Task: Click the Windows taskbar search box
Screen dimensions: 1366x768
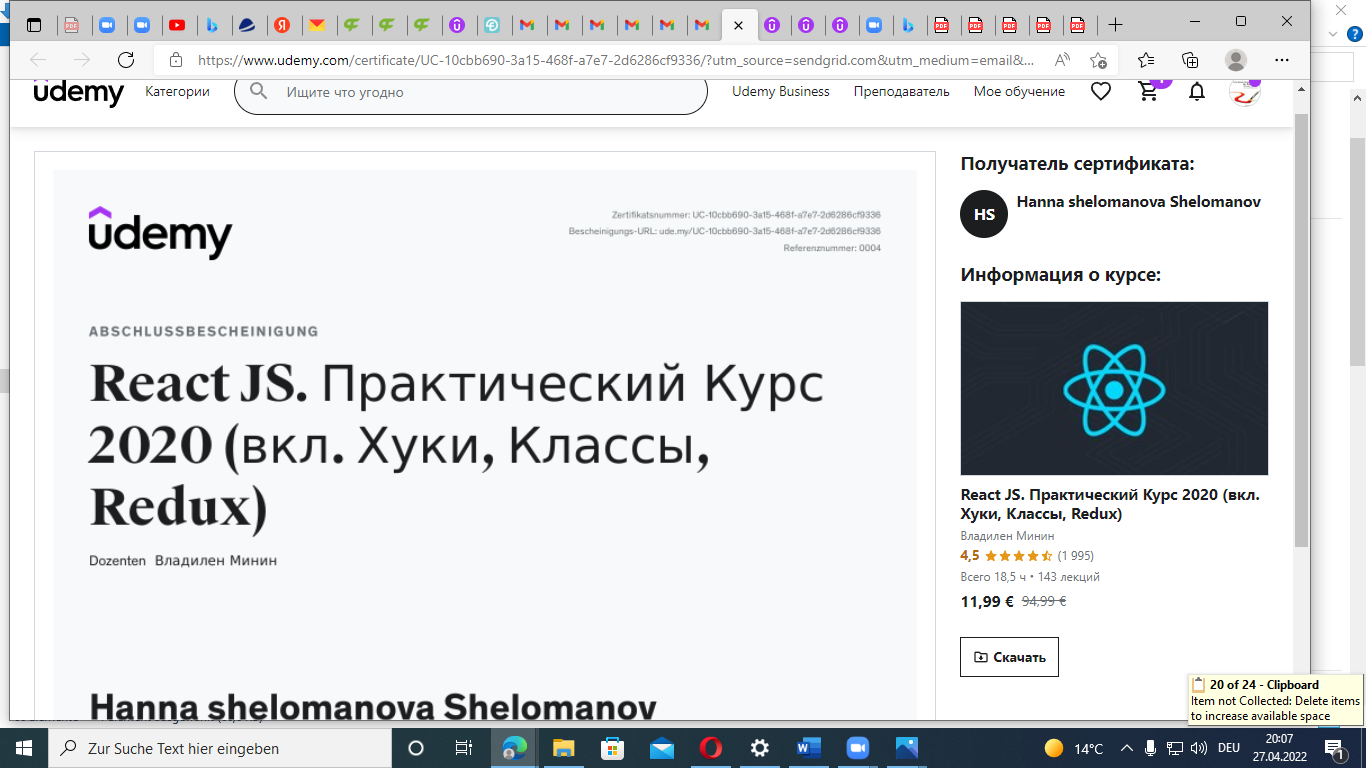Action: tap(219, 748)
